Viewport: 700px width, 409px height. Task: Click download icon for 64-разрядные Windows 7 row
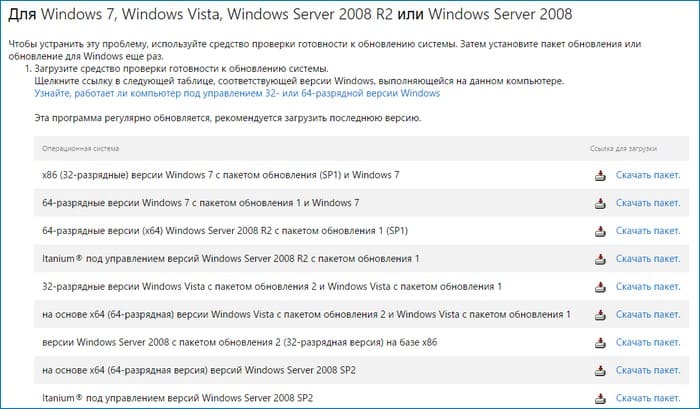point(600,203)
